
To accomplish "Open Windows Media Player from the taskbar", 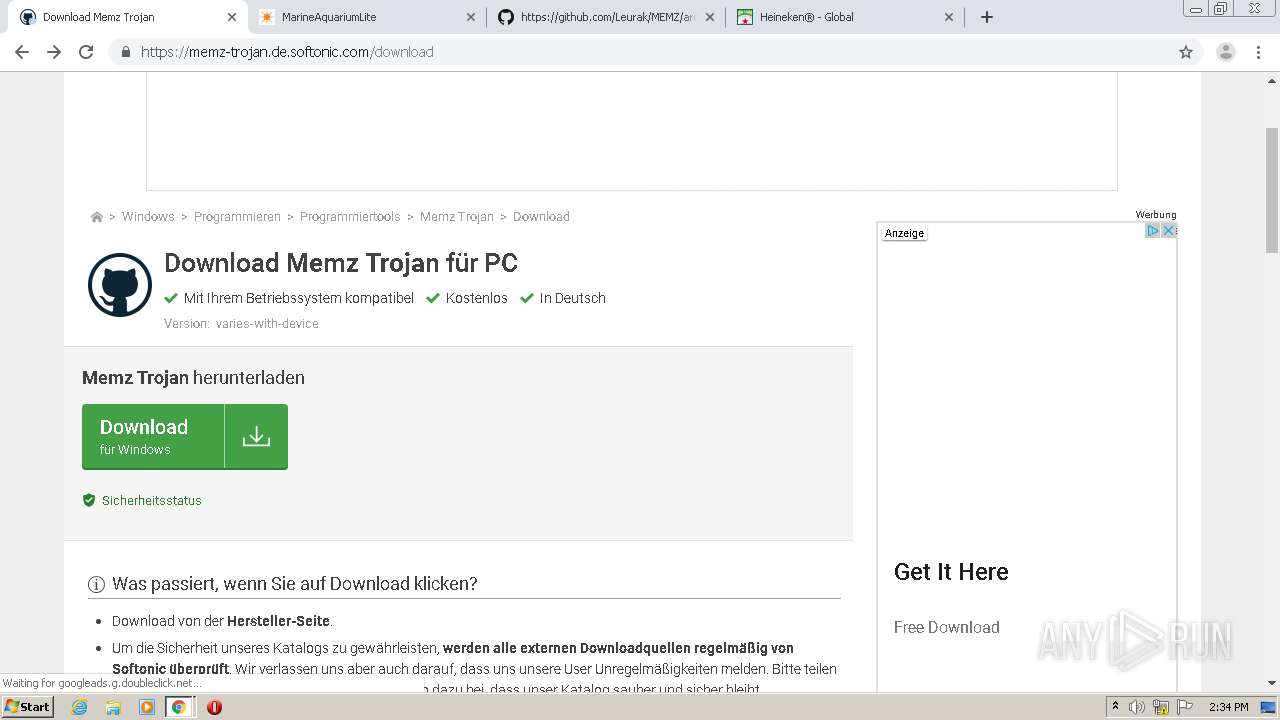I will [x=146, y=707].
